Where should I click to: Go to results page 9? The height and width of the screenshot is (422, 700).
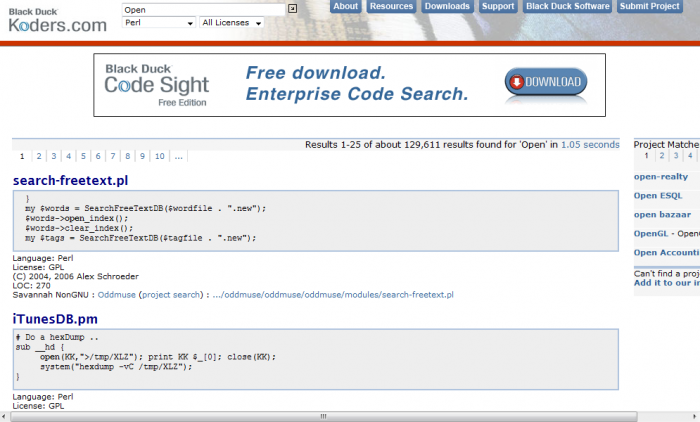click(142, 156)
